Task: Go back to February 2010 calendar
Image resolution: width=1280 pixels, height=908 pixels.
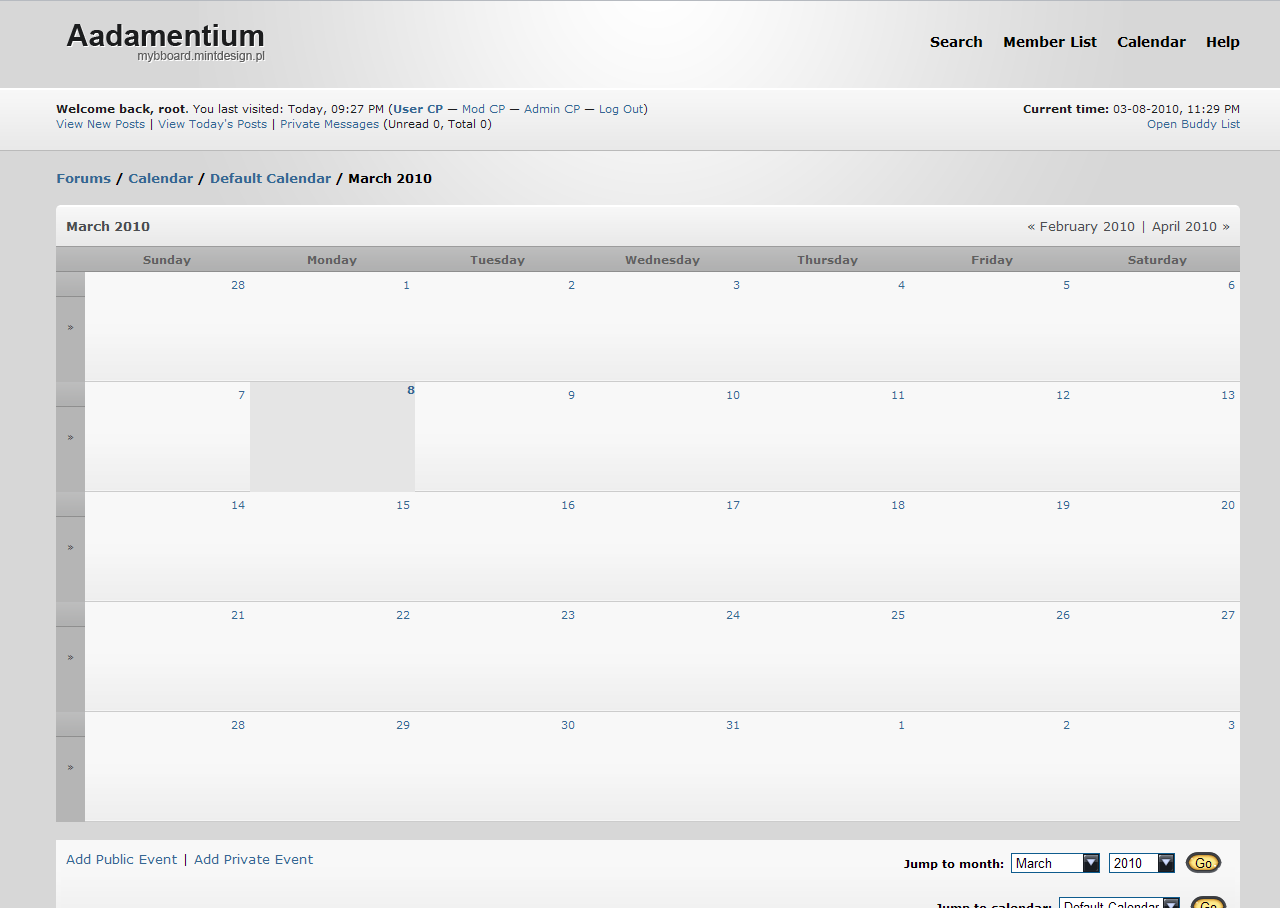Action: (x=1087, y=227)
